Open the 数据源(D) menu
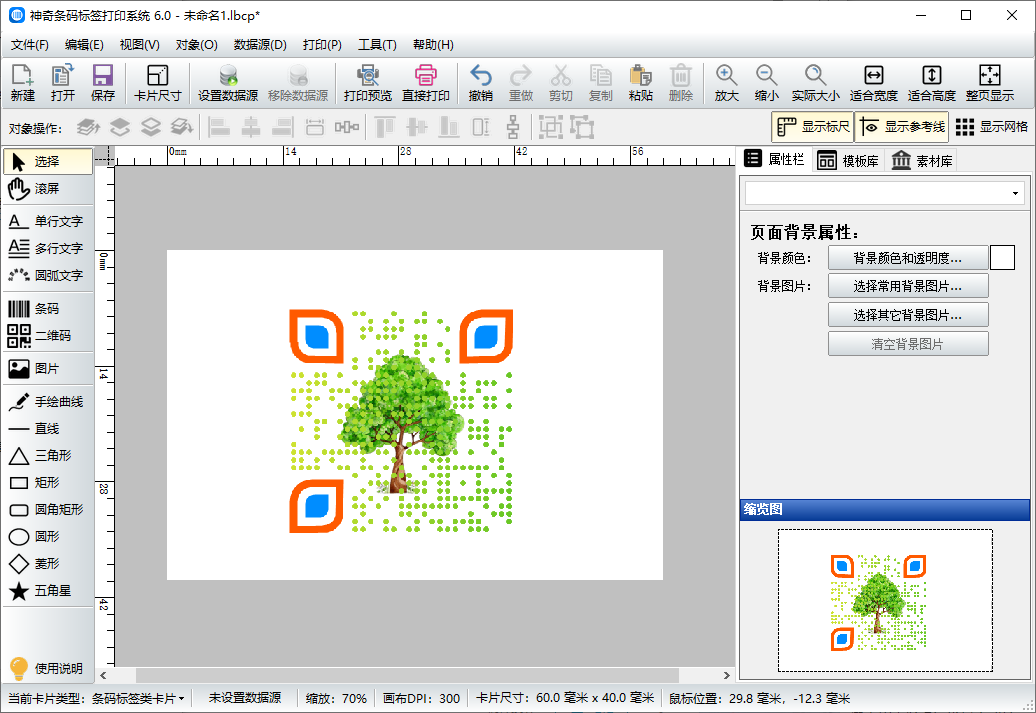Image resolution: width=1036 pixels, height=713 pixels. point(260,45)
